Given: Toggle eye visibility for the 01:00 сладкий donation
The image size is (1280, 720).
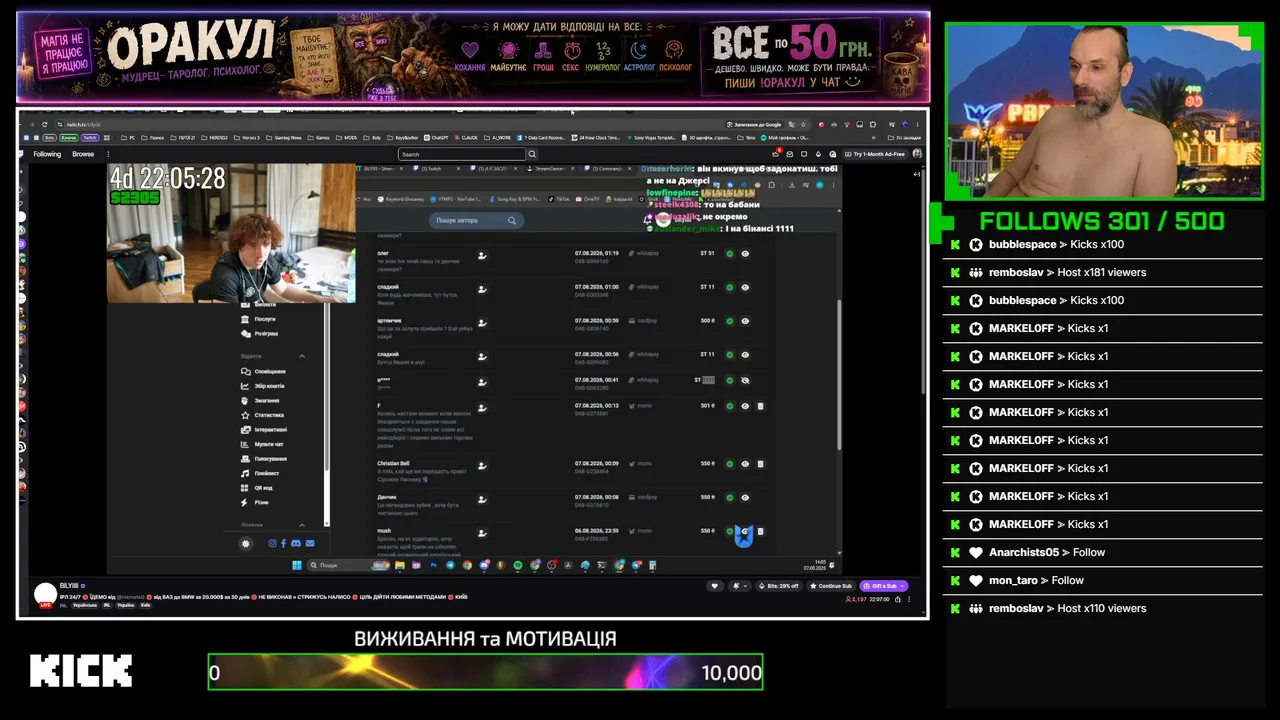Looking at the screenshot, I should click(x=745, y=287).
